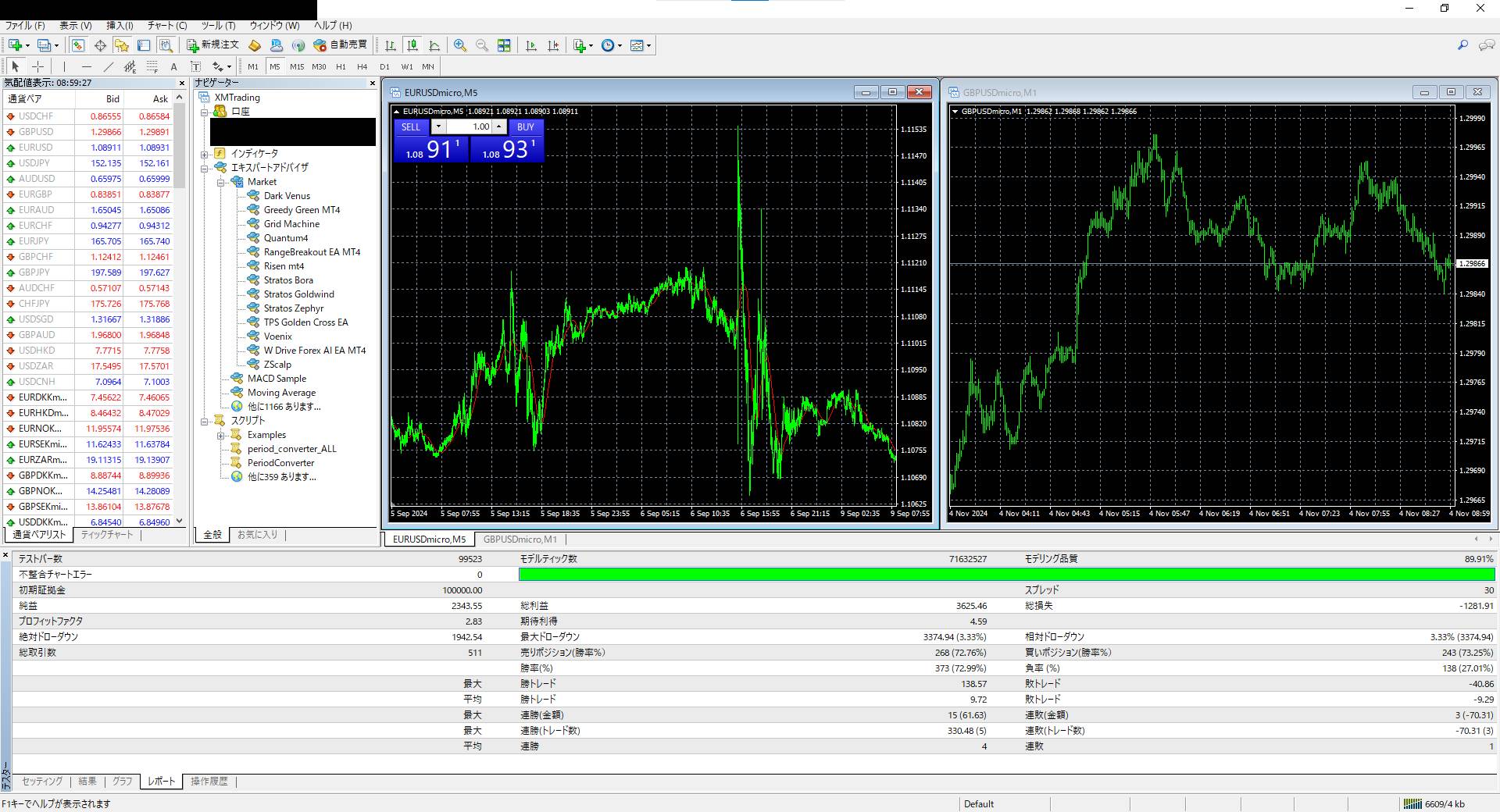The width and height of the screenshot is (1500, 812).
Task: Increase trade volume with up arrow
Action: point(498,126)
